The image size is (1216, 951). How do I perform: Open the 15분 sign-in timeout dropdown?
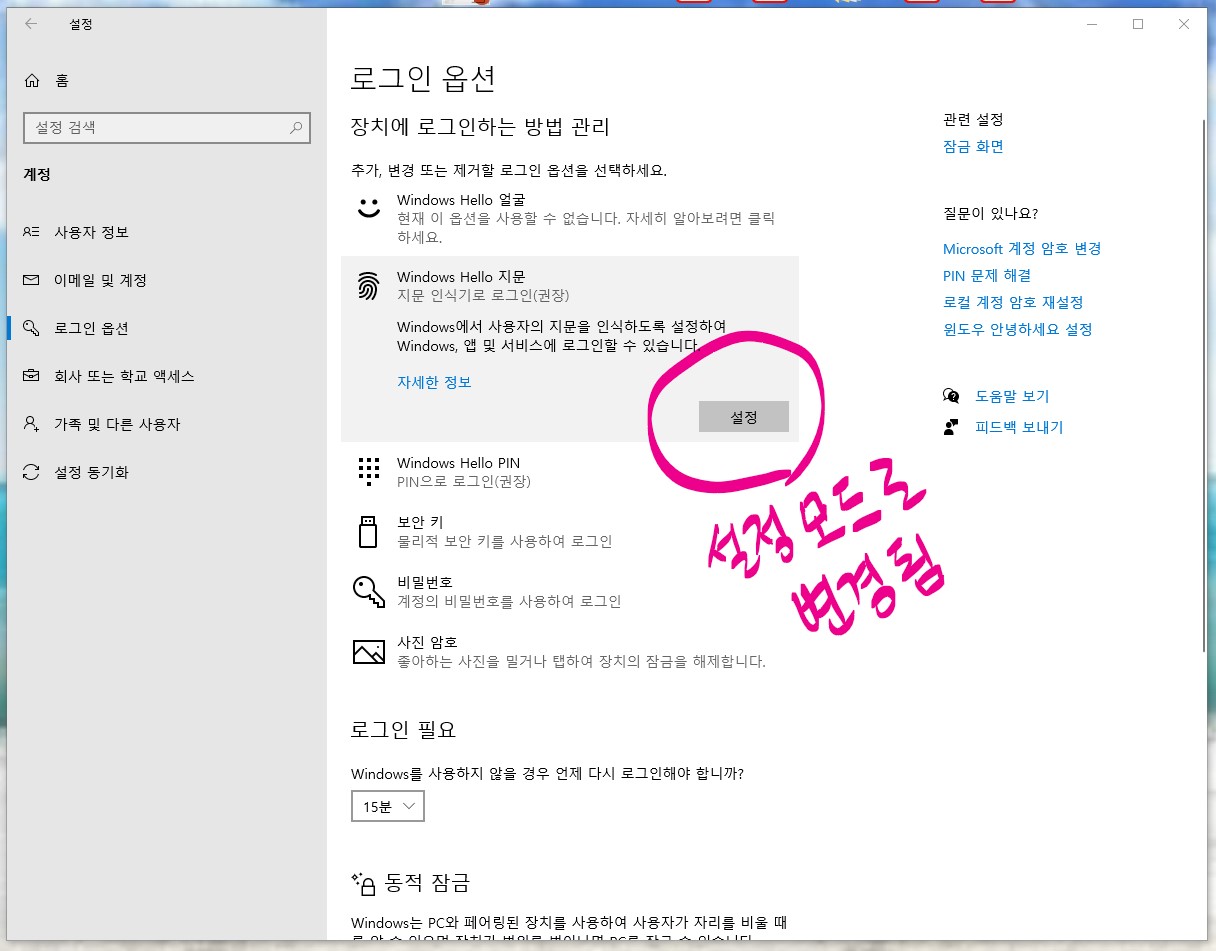388,806
